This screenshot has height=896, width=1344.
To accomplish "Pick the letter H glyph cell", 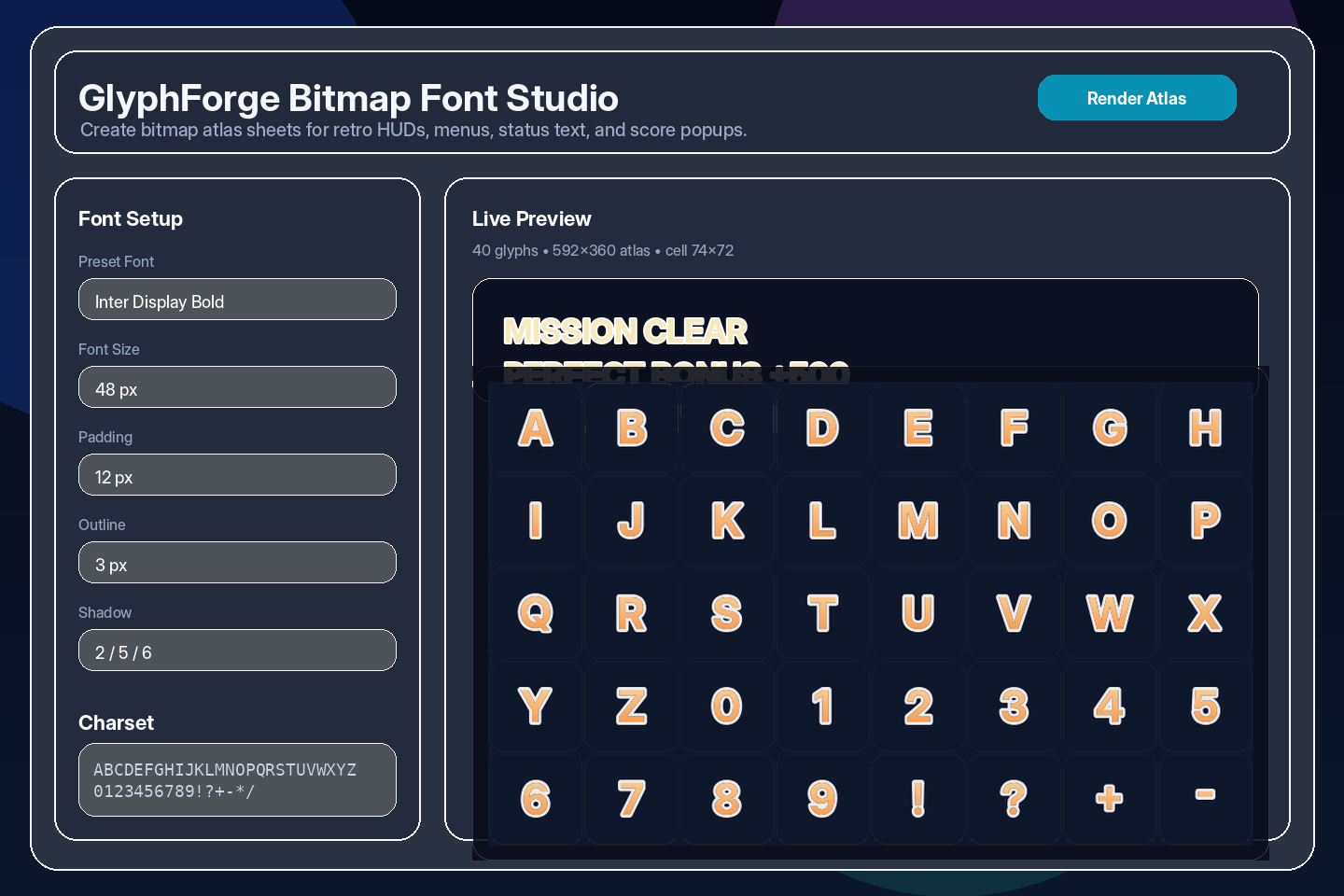I will tap(1206, 427).
